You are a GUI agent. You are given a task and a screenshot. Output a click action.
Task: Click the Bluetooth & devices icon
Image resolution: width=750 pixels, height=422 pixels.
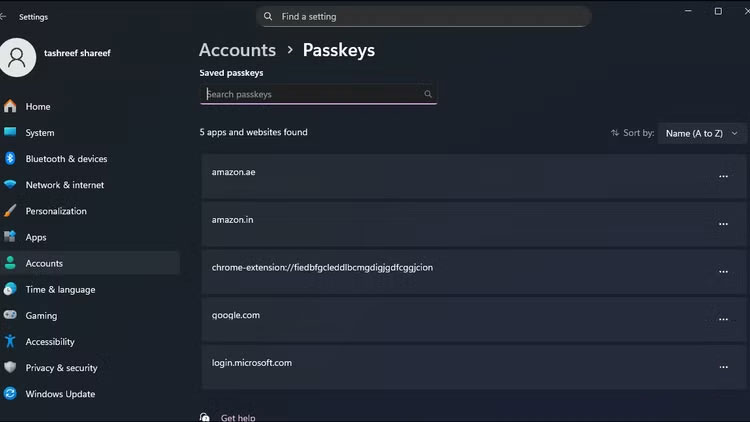(10, 159)
